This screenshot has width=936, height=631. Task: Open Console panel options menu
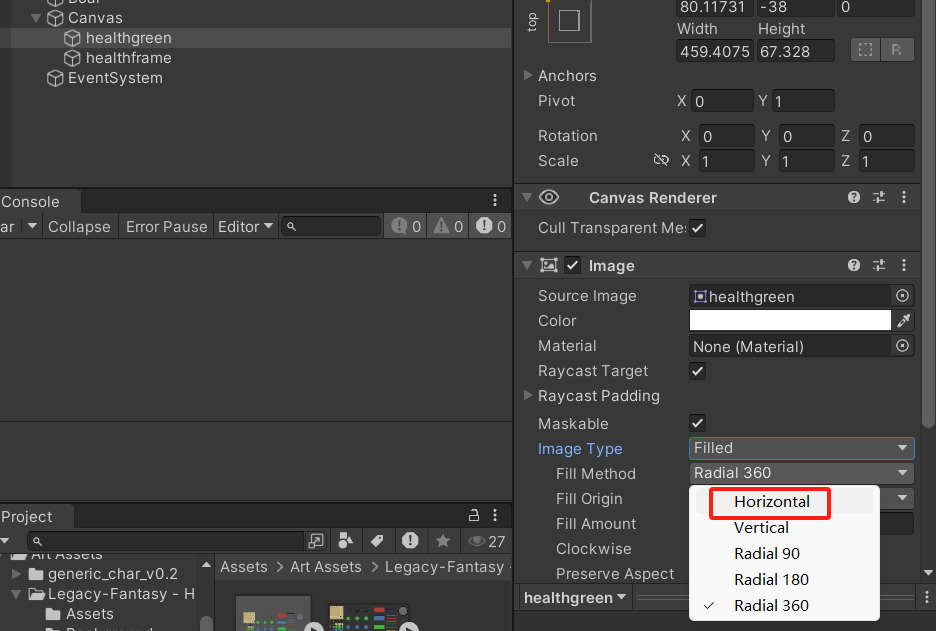[495, 199]
